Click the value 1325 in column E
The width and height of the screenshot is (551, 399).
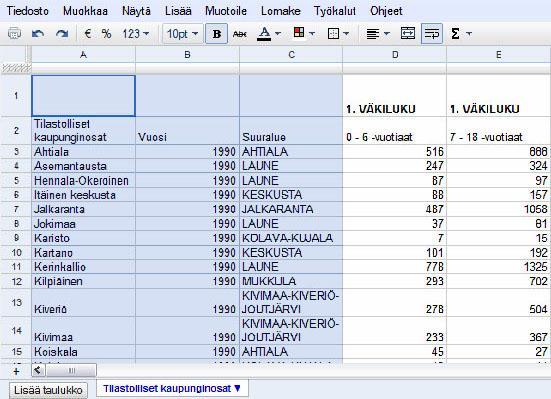coord(499,267)
